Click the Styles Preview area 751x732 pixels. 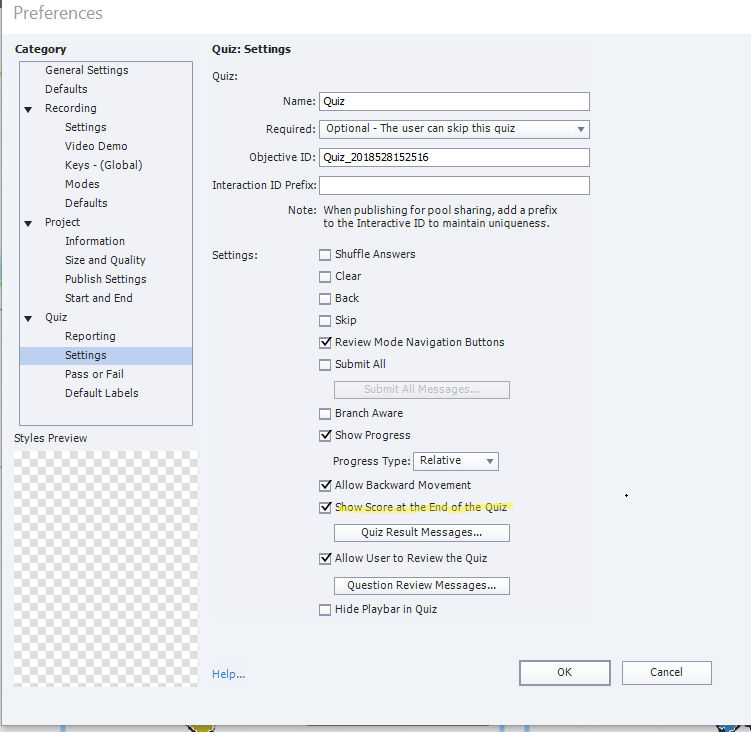106,569
